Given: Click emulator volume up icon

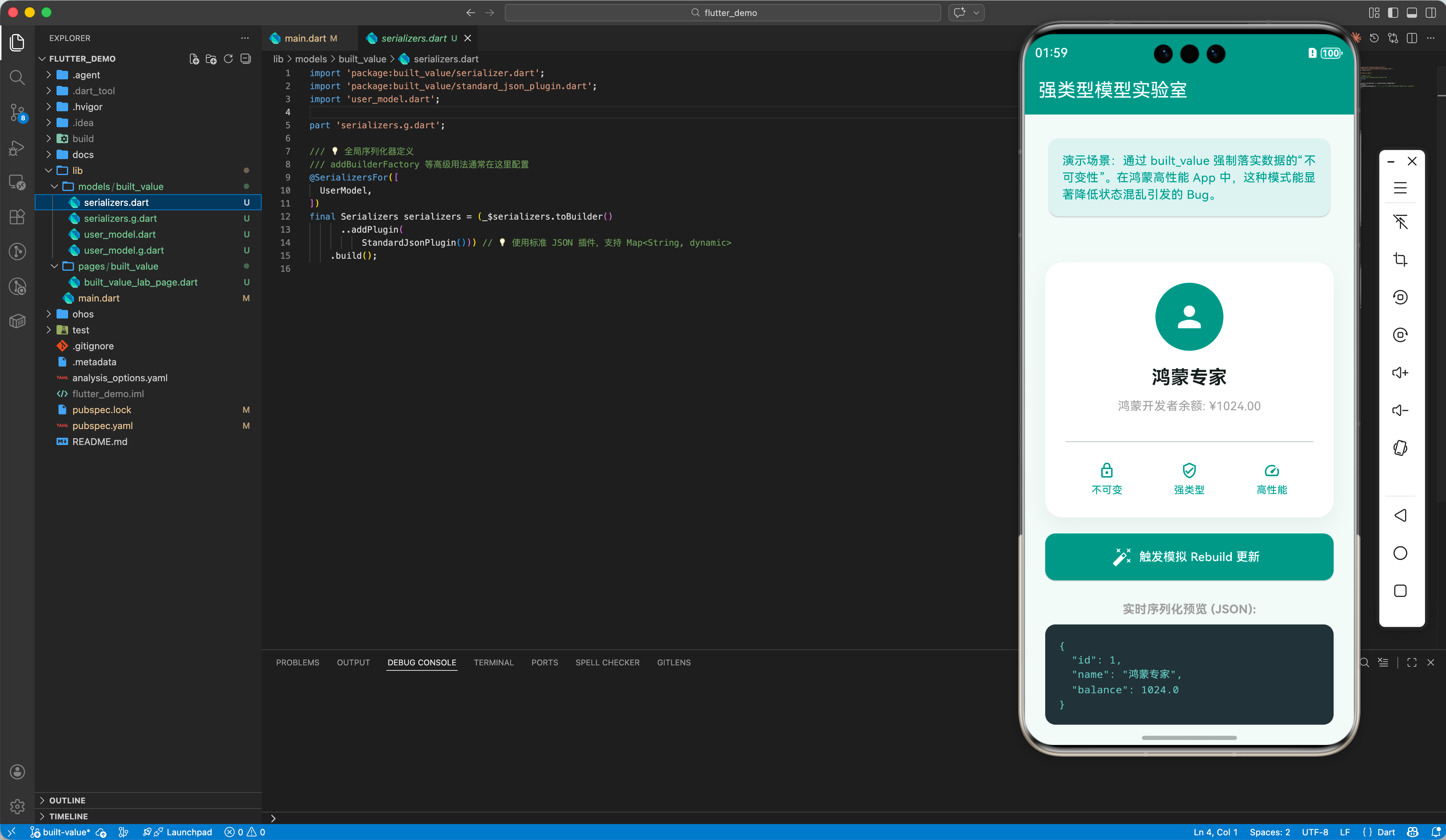Looking at the screenshot, I should coord(1400,373).
